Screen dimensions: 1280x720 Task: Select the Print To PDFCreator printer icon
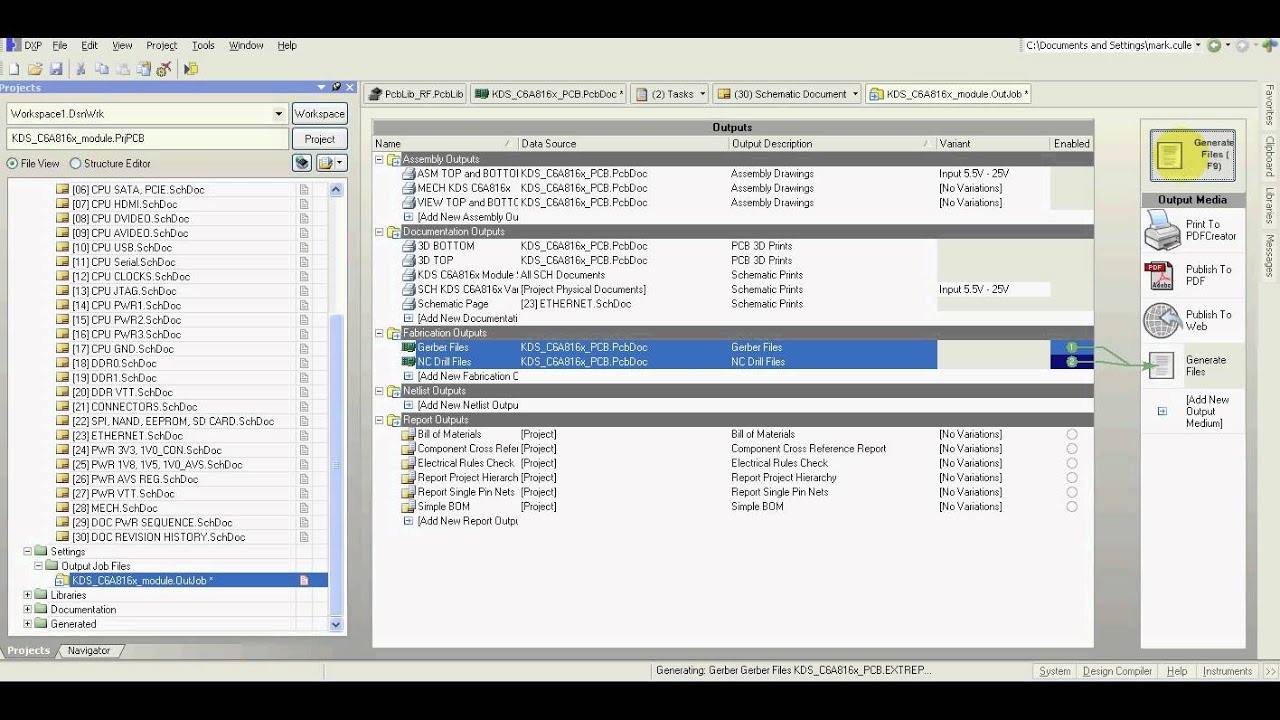point(1162,232)
